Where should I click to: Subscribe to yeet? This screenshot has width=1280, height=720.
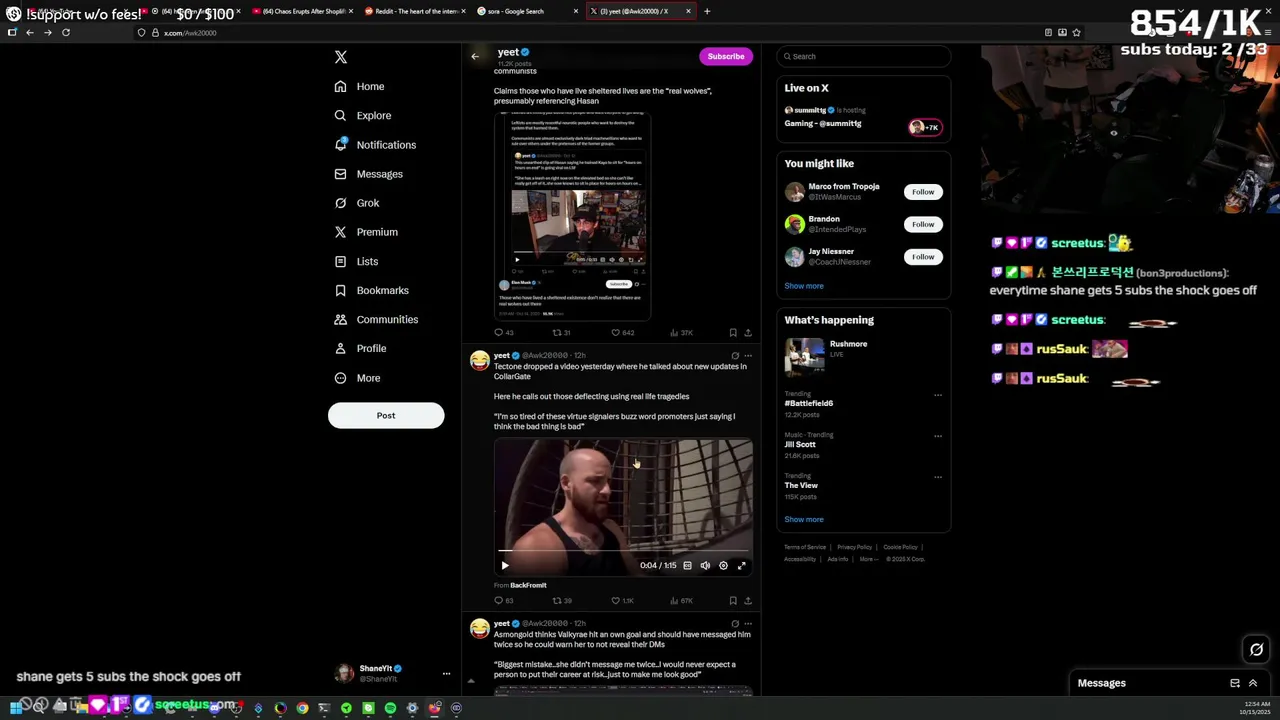point(726,56)
